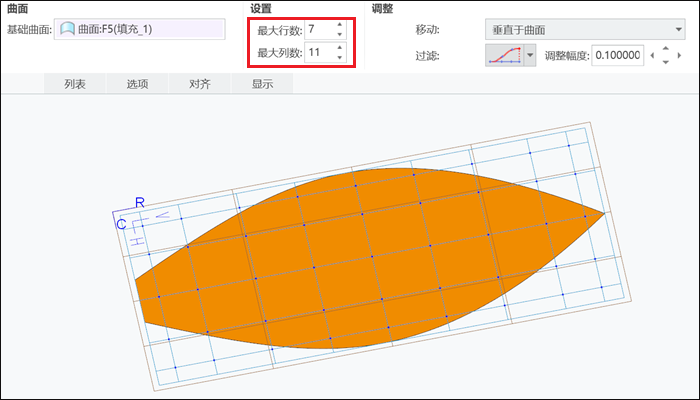Click the left adjustment arrow near 调整幅度
Screen dimensions: 700x400
tap(653, 55)
